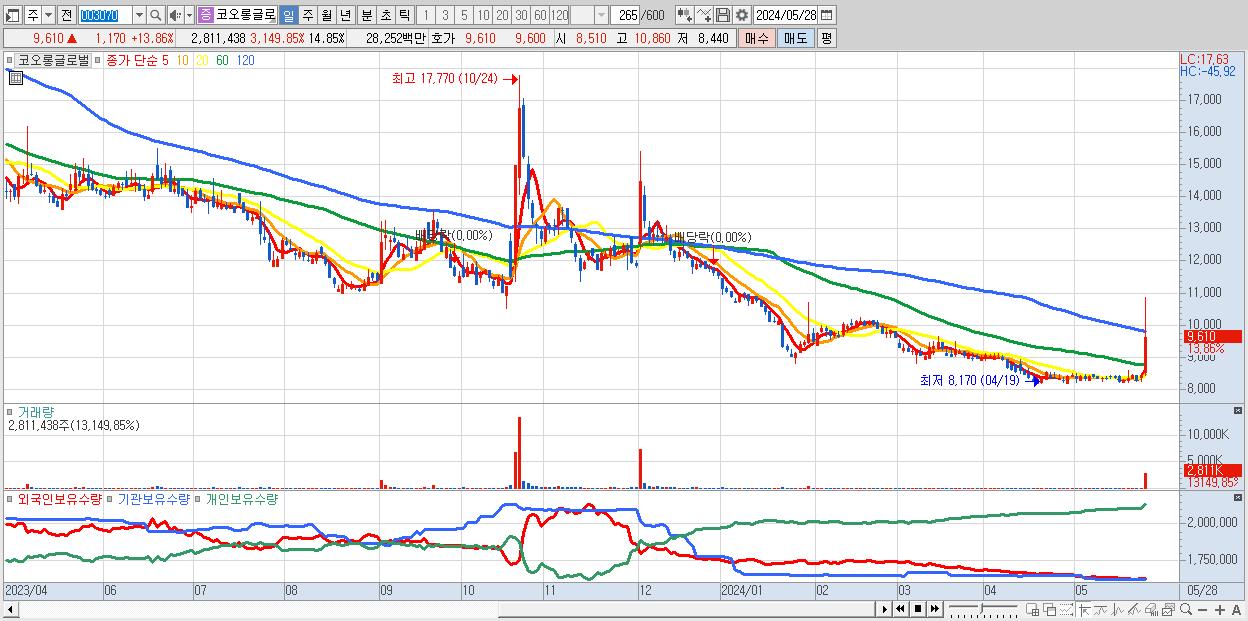1248x621 pixels.
Task: Open the calendar date picker icon
Action: (826, 15)
